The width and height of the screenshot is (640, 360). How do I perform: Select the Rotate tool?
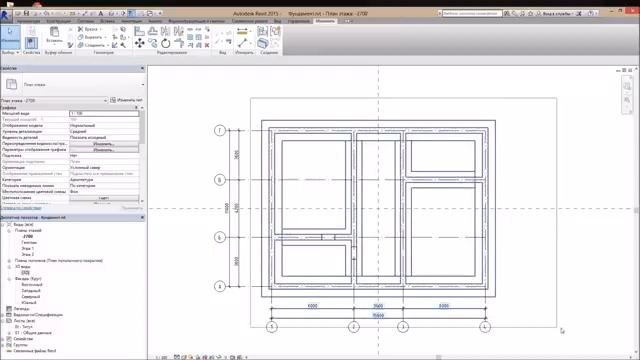pos(165,43)
